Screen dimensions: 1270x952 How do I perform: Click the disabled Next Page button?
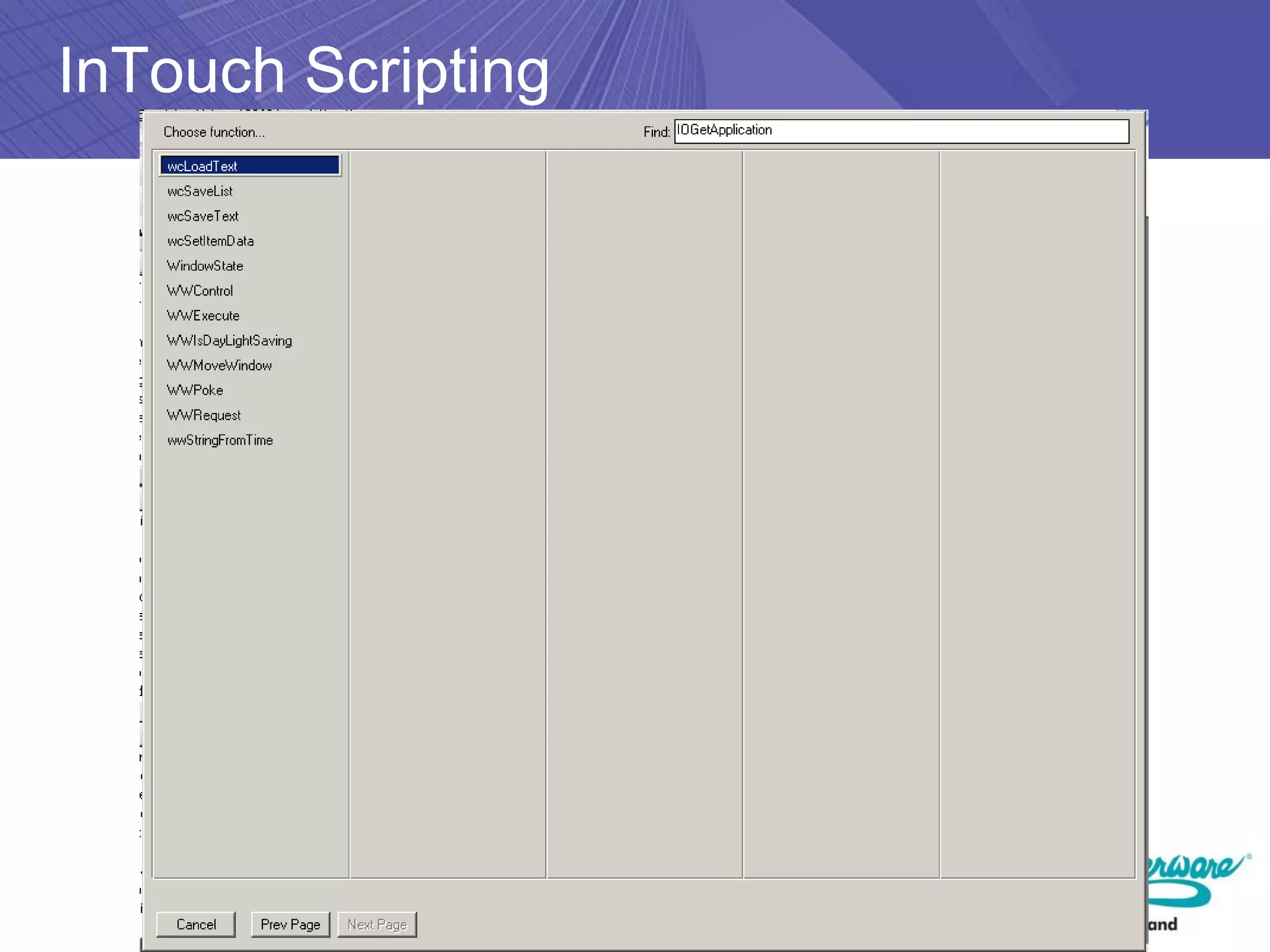pos(377,924)
